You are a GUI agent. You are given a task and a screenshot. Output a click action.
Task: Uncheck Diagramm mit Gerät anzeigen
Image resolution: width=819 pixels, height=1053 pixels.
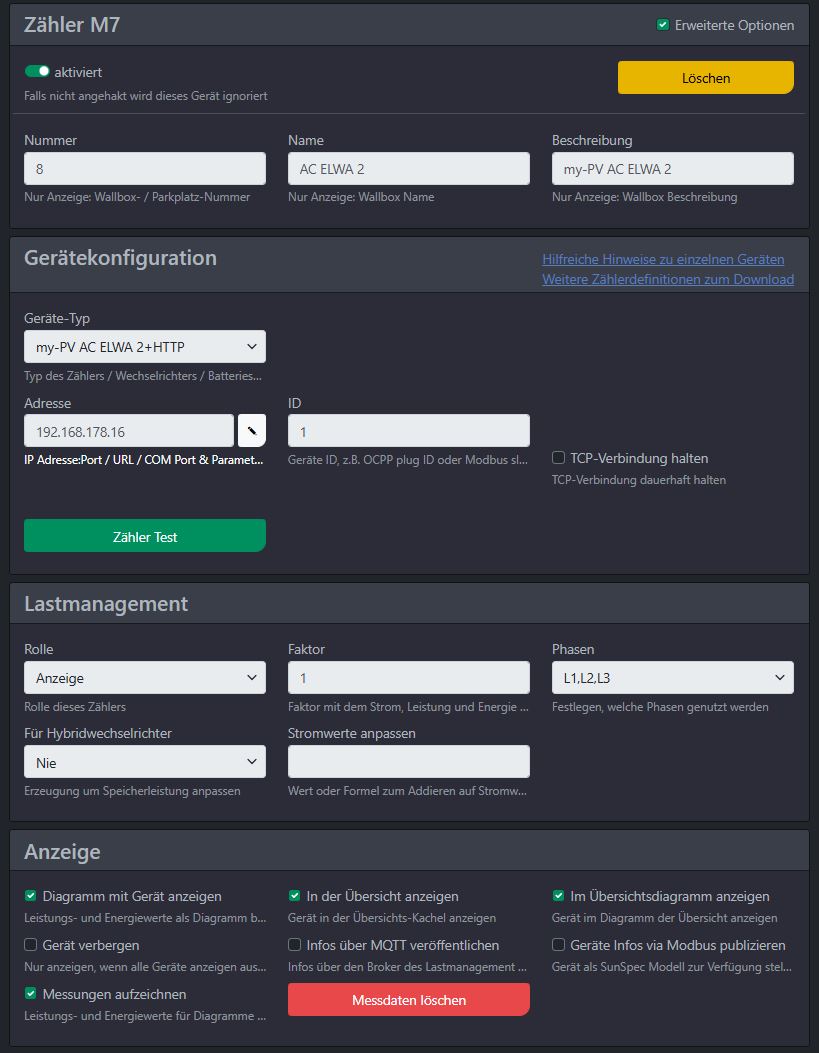coord(30,895)
